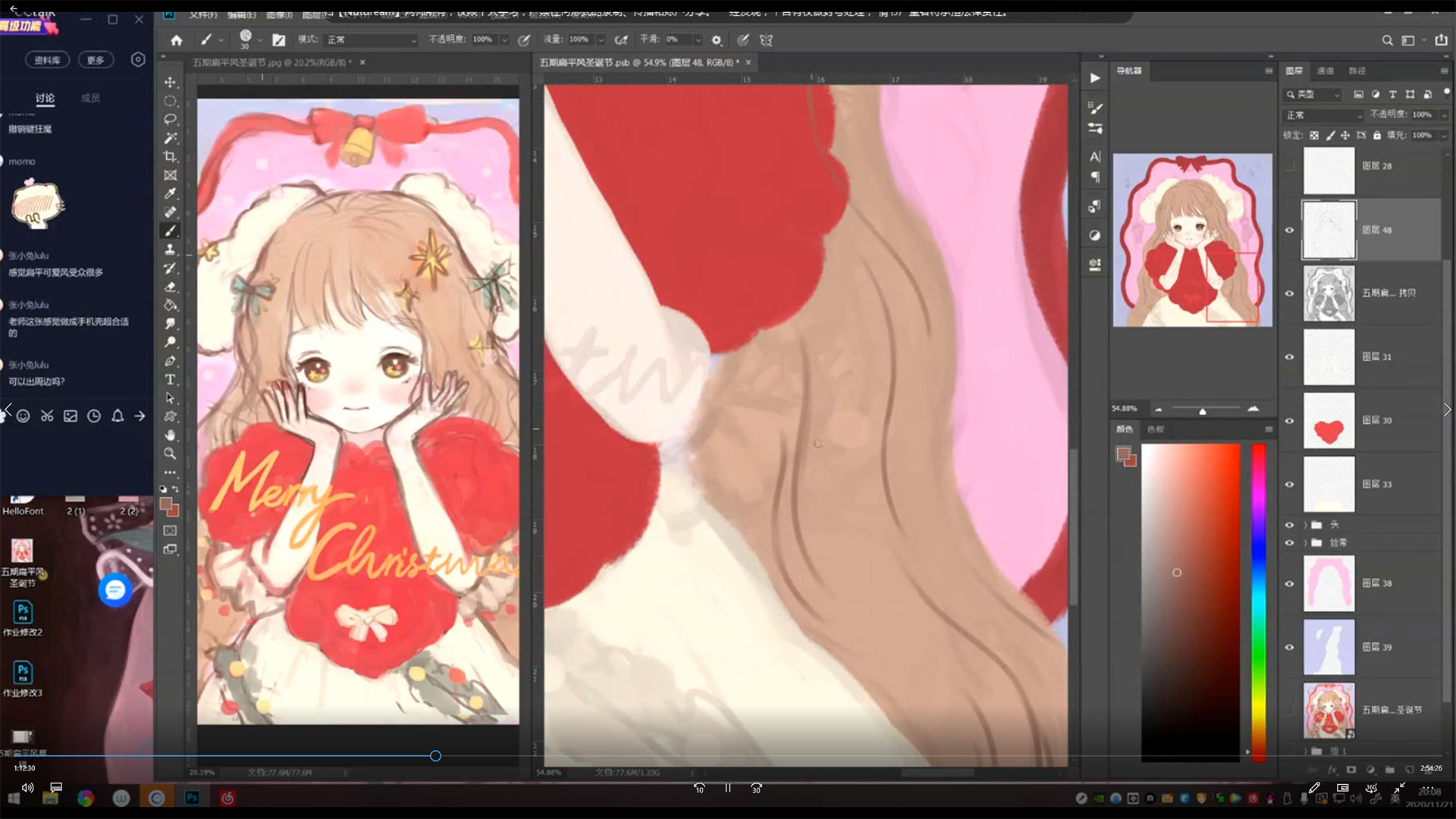This screenshot has width=1456, height=819.
Task: Open Photoshop from Windows taskbar
Action: coord(192,798)
